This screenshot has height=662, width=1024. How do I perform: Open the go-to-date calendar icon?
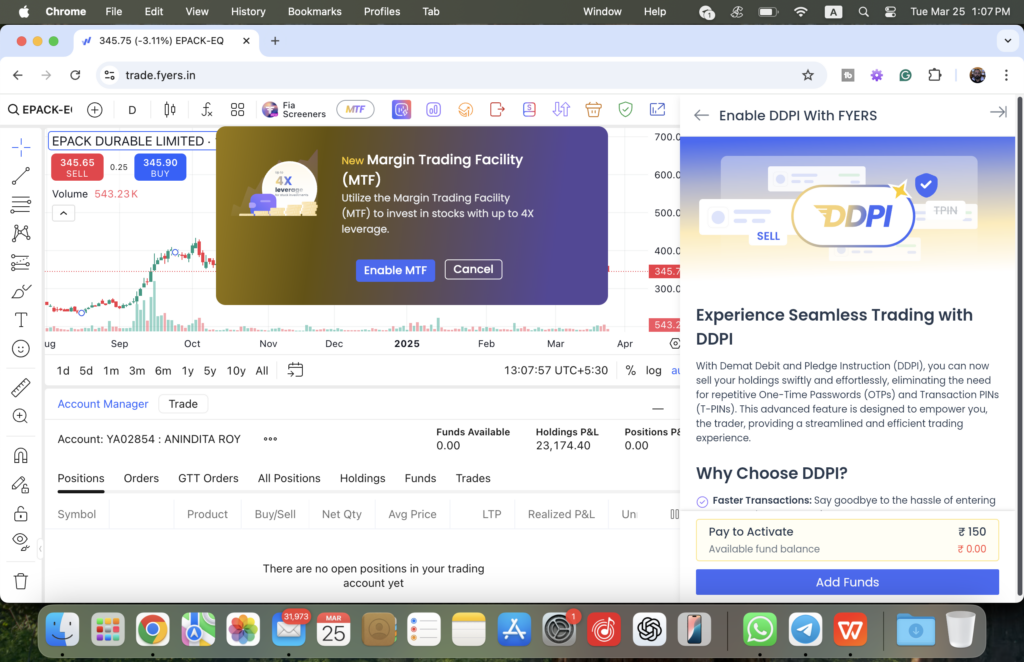(x=295, y=370)
